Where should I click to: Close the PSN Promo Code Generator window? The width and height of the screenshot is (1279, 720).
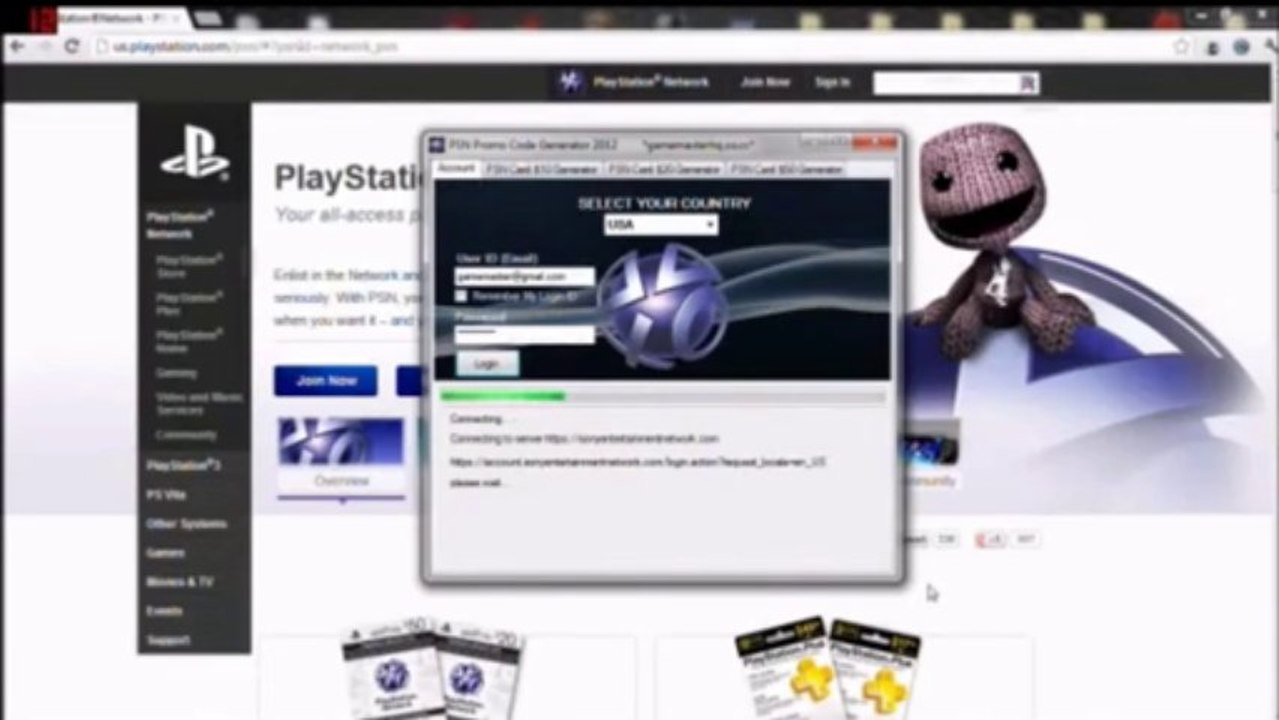pos(877,144)
